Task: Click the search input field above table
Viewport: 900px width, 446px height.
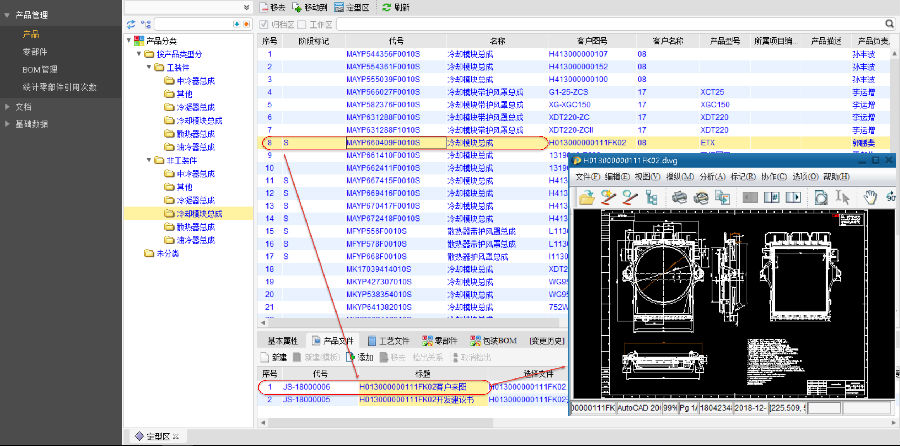Action: [610, 24]
